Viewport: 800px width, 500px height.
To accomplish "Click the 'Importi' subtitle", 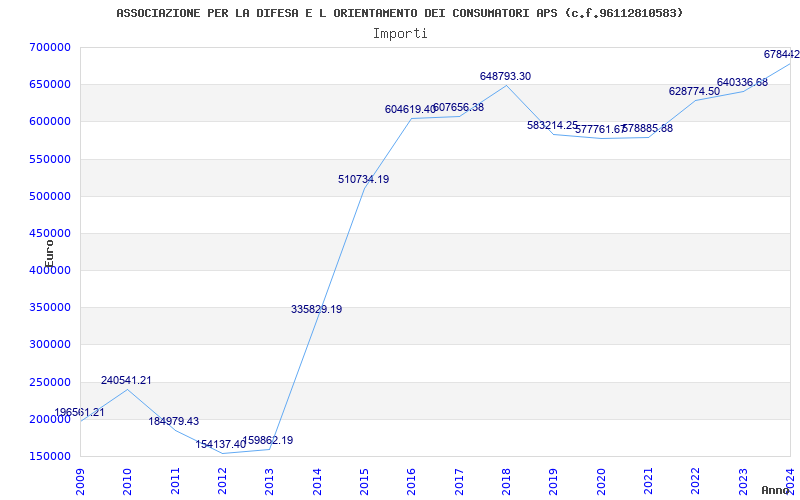I will coord(400,34).
